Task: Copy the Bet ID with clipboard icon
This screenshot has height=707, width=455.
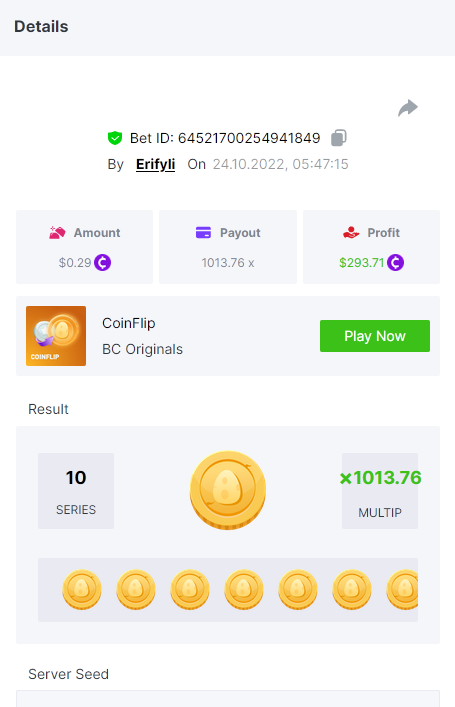Action: pos(339,138)
